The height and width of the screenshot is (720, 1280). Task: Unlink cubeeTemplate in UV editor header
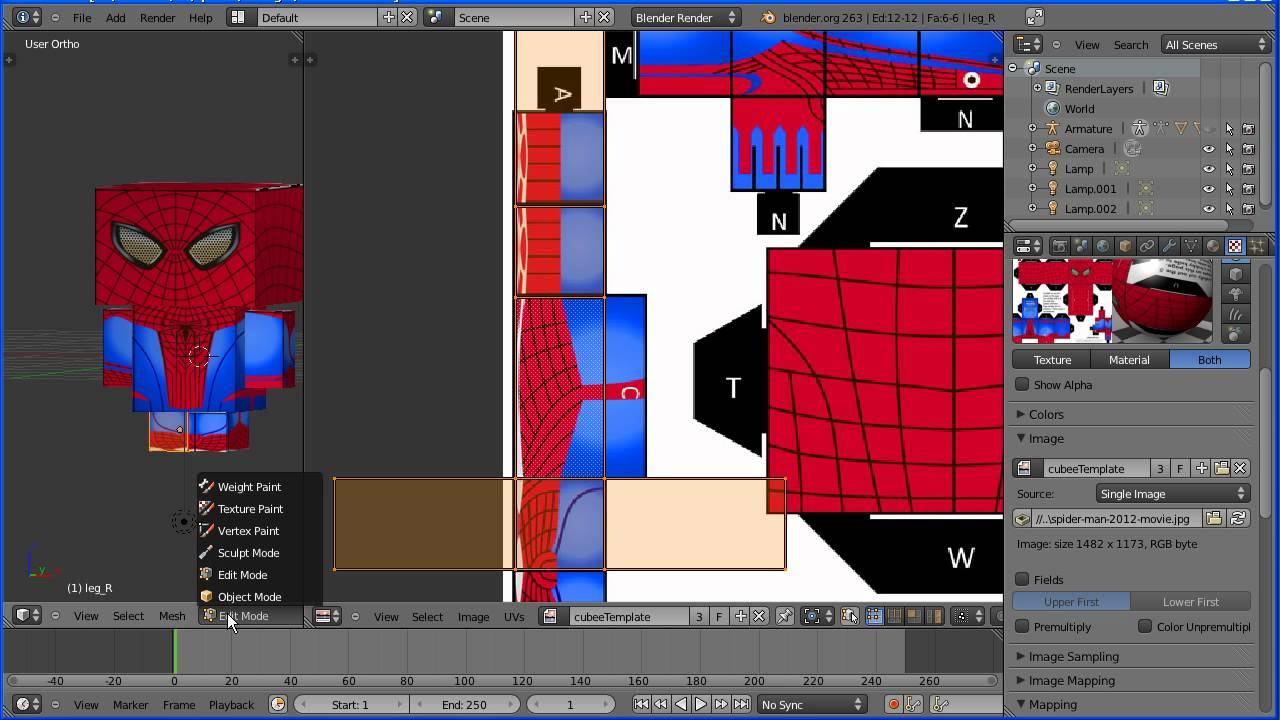click(759, 617)
